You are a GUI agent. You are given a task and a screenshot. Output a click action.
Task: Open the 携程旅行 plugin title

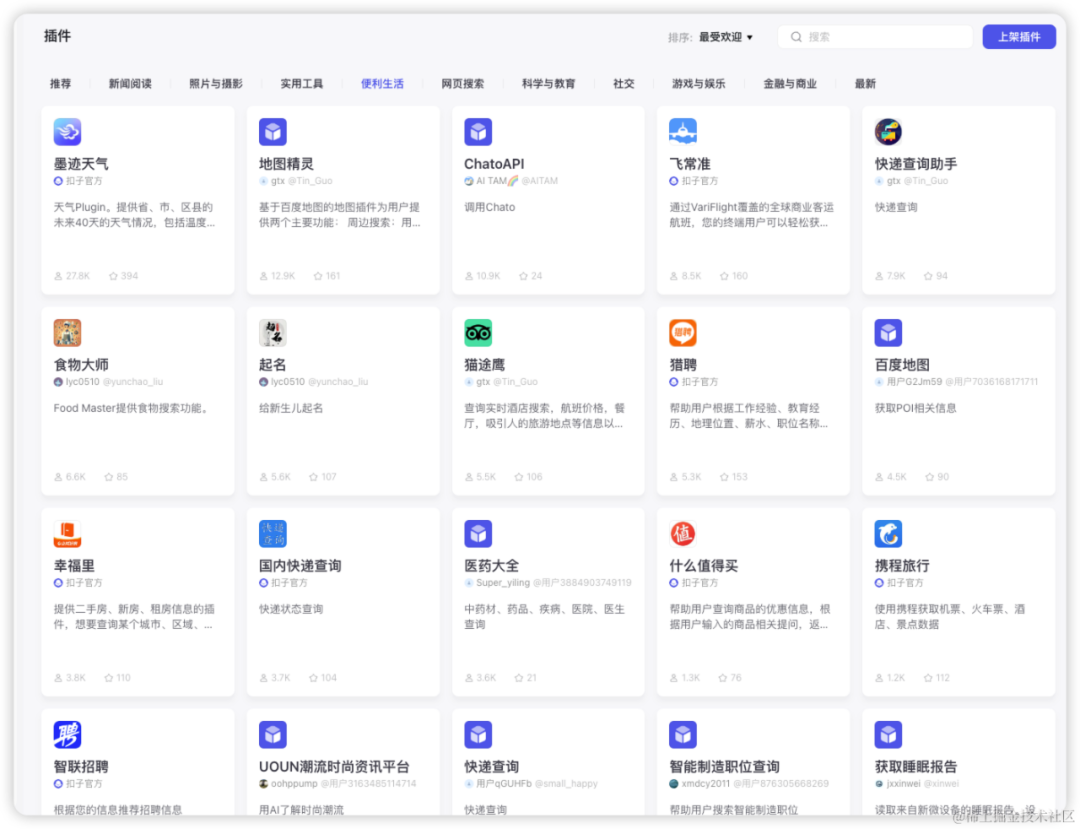(x=902, y=566)
